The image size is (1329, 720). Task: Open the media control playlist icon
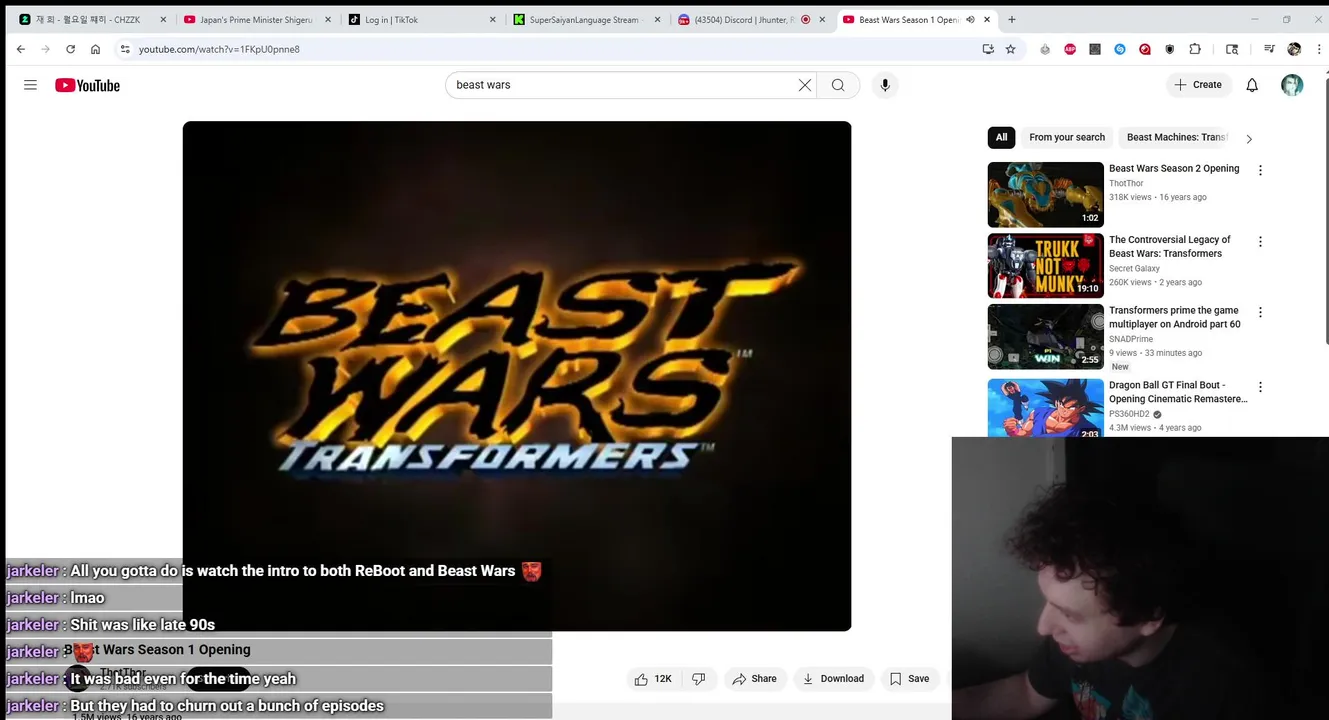[x=1269, y=49]
